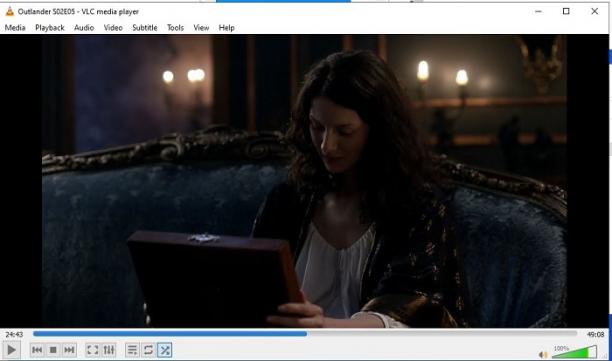Open the Subtitle menu
Screen dimensions: 612x361
pyautogui.click(x=145, y=28)
